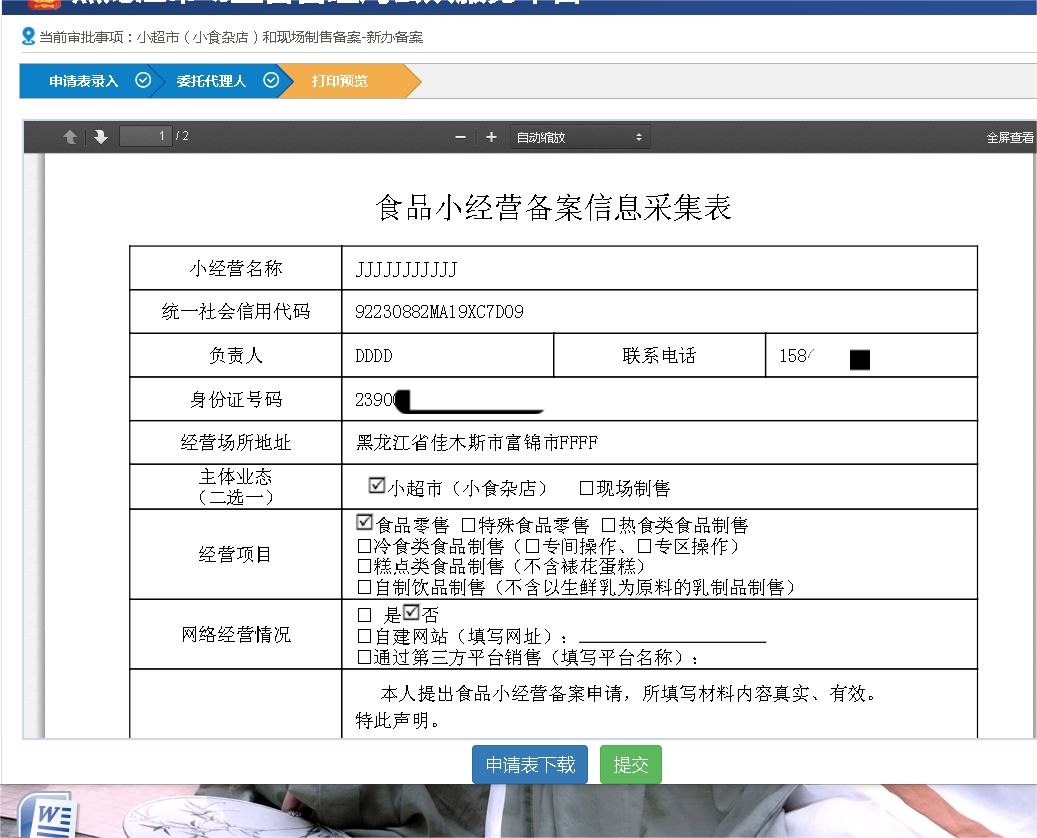1037x838 pixels.
Task: Click the credit code 92230882MA19XC7D09
Action: (x=439, y=312)
